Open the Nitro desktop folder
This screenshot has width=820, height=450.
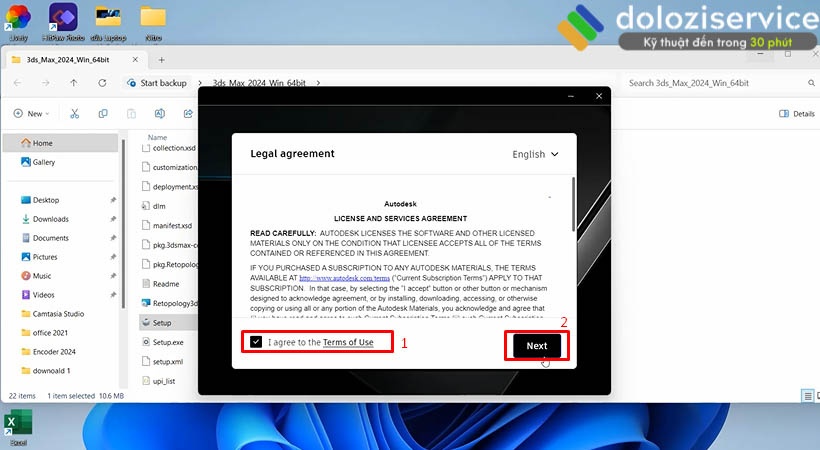[153, 22]
